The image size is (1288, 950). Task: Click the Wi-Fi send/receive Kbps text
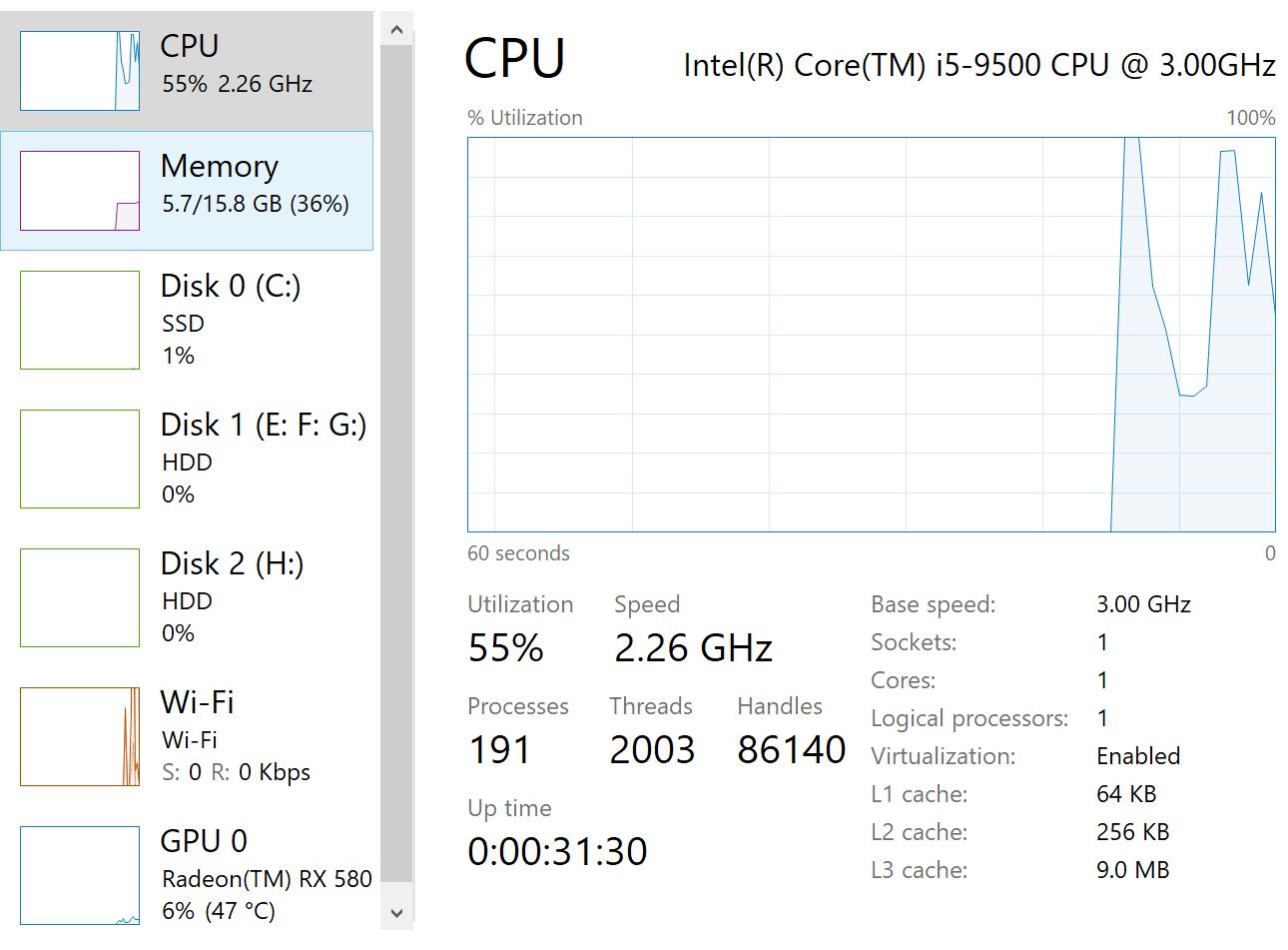point(236,772)
